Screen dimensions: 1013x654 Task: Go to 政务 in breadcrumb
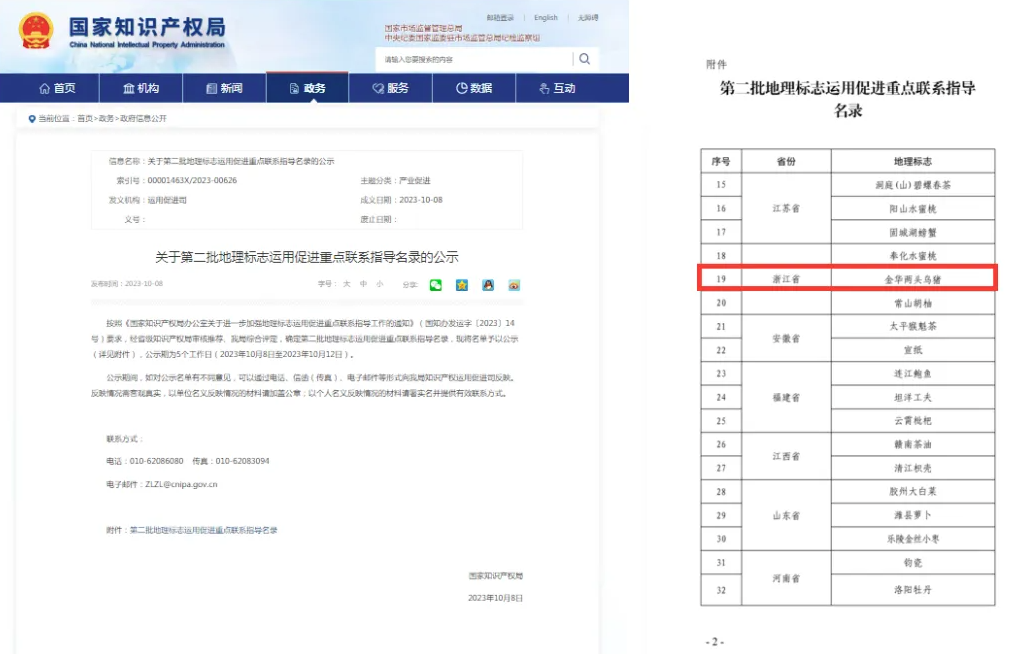106,119
